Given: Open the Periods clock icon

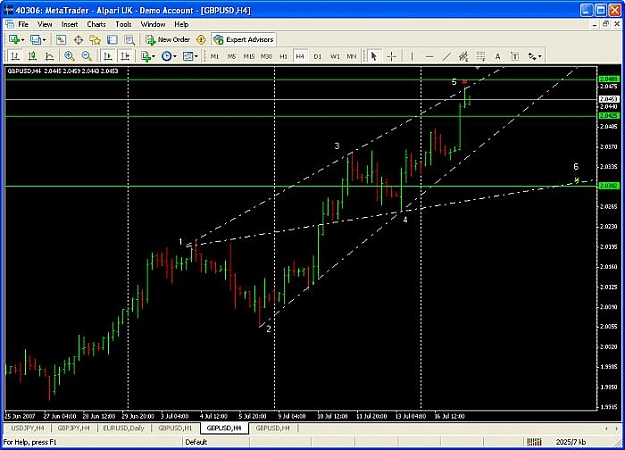Looking at the screenshot, I should coord(167,56).
